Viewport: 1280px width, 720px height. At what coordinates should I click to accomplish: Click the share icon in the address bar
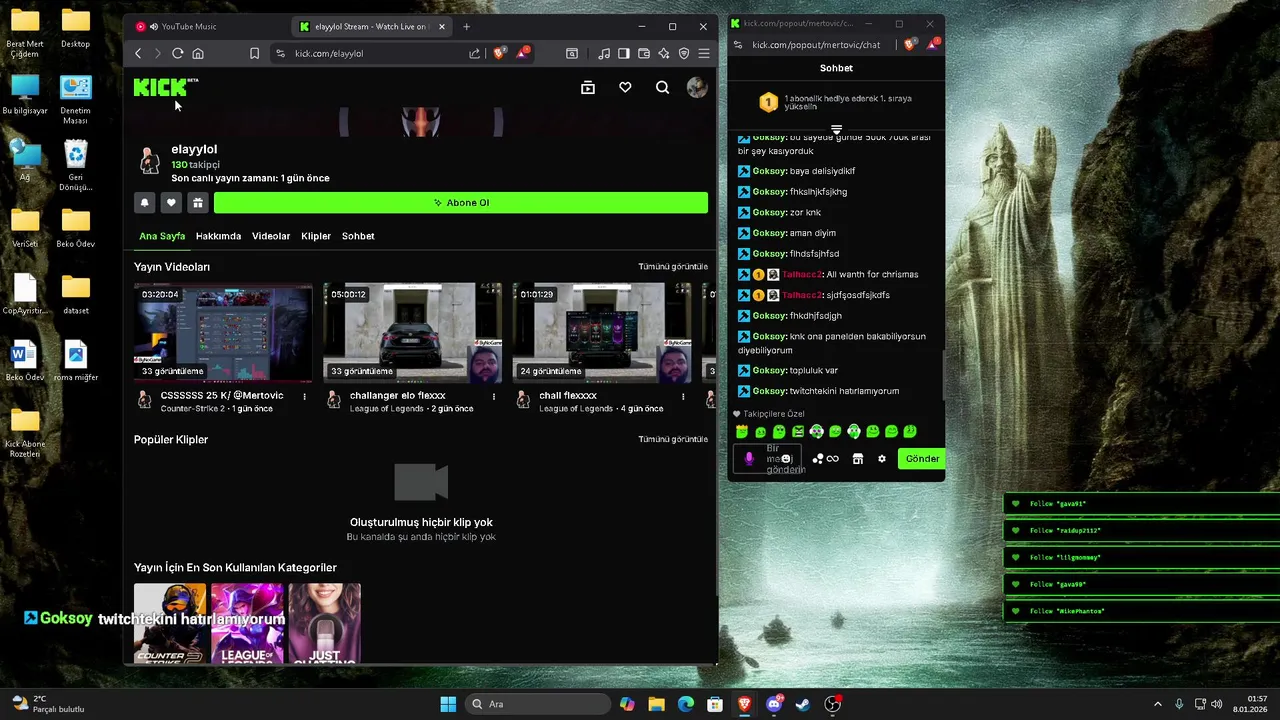(474, 53)
